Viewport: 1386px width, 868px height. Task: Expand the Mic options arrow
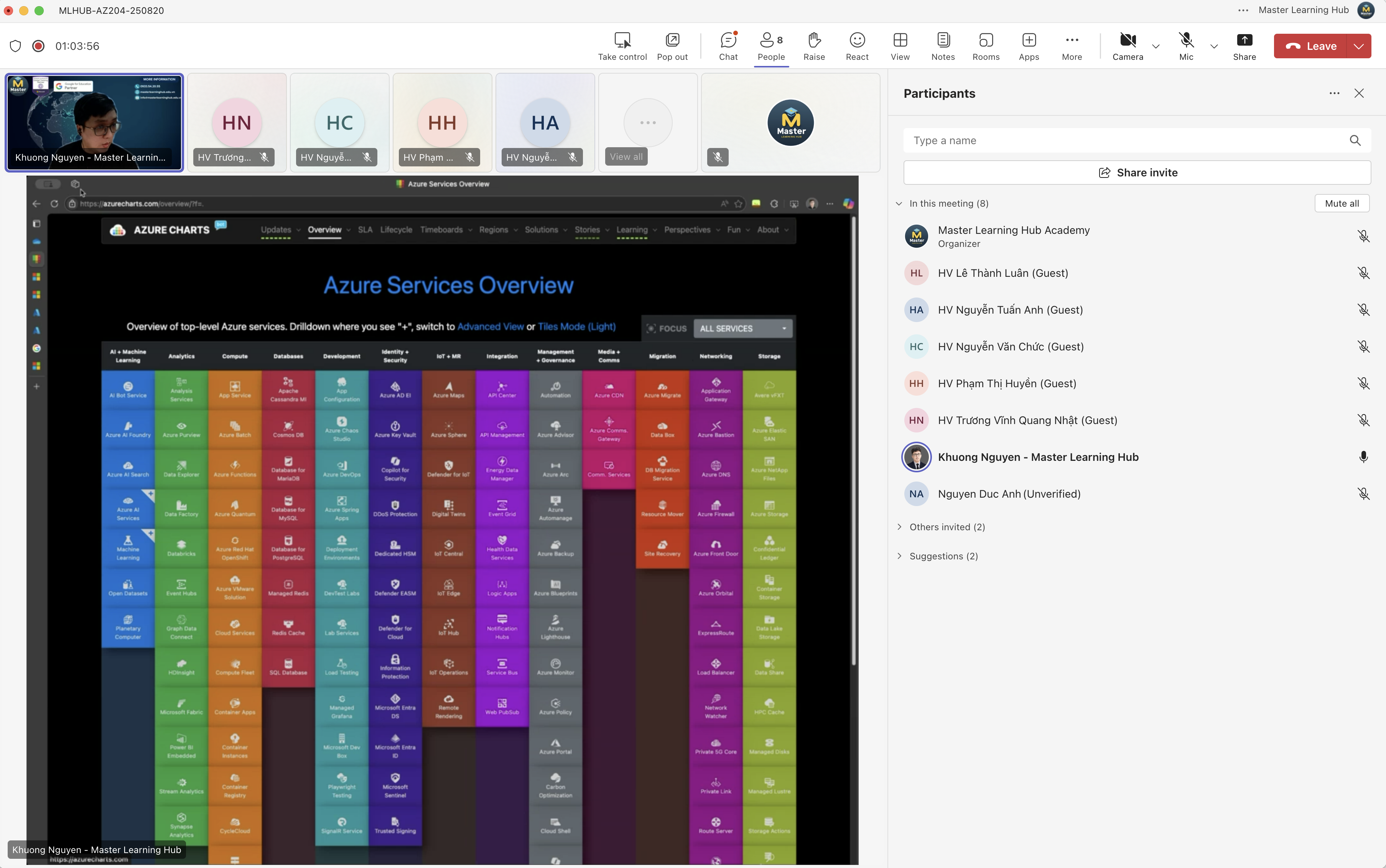pos(1214,46)
